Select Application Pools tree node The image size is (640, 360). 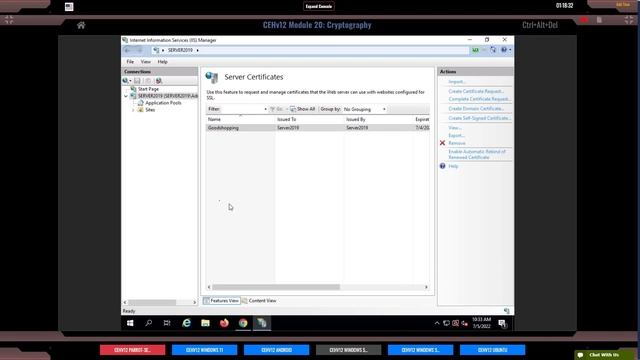click(163, 103)
